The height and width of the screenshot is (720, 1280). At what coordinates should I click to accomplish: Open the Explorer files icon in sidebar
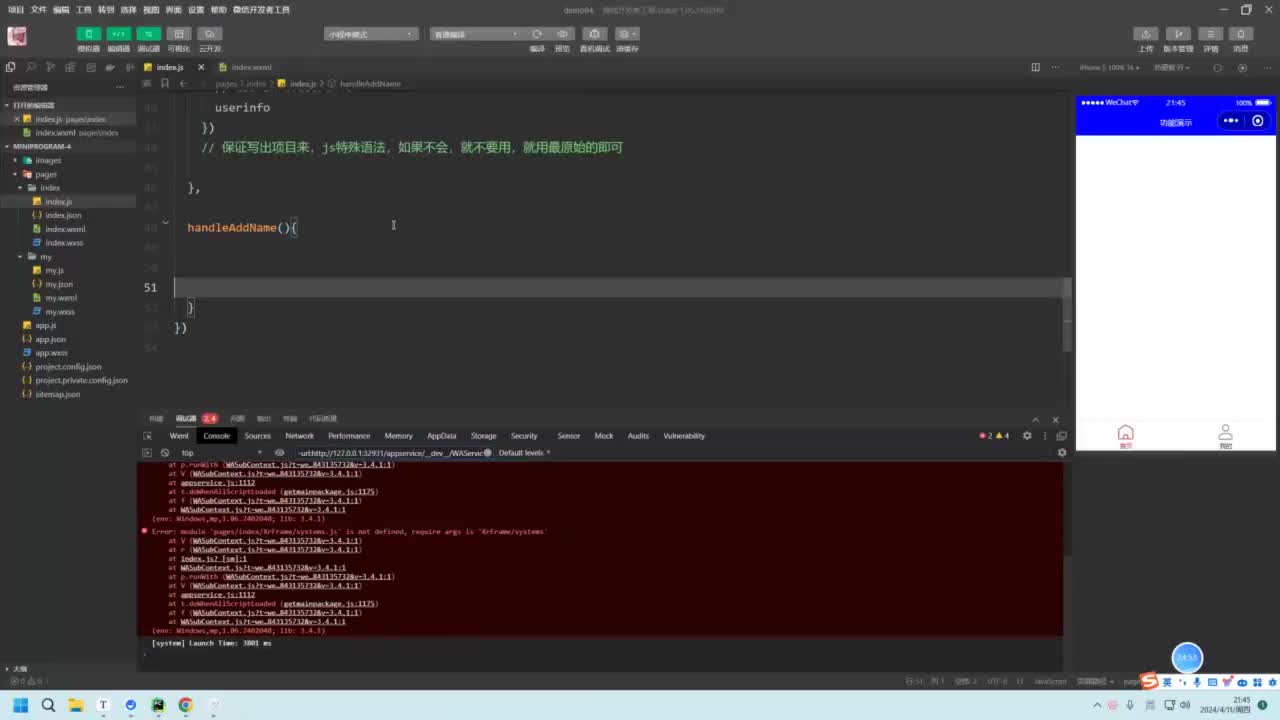pyautogui.click(x=10, y=67)
